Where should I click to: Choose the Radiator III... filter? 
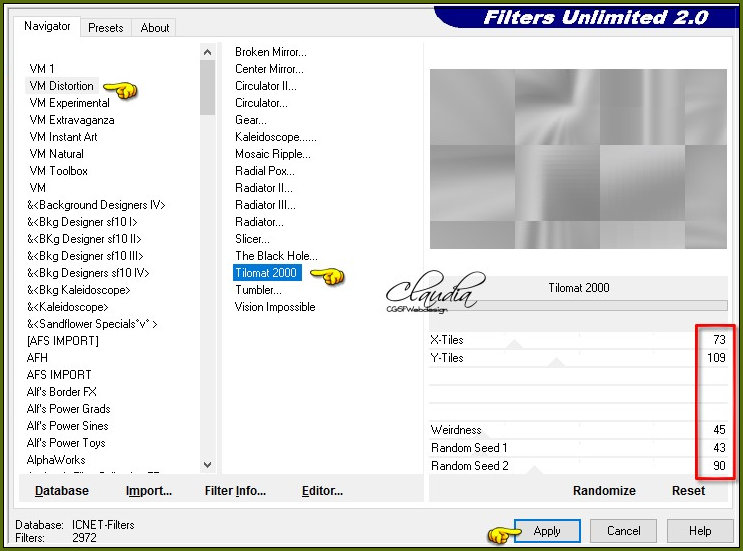pos(265,205)
